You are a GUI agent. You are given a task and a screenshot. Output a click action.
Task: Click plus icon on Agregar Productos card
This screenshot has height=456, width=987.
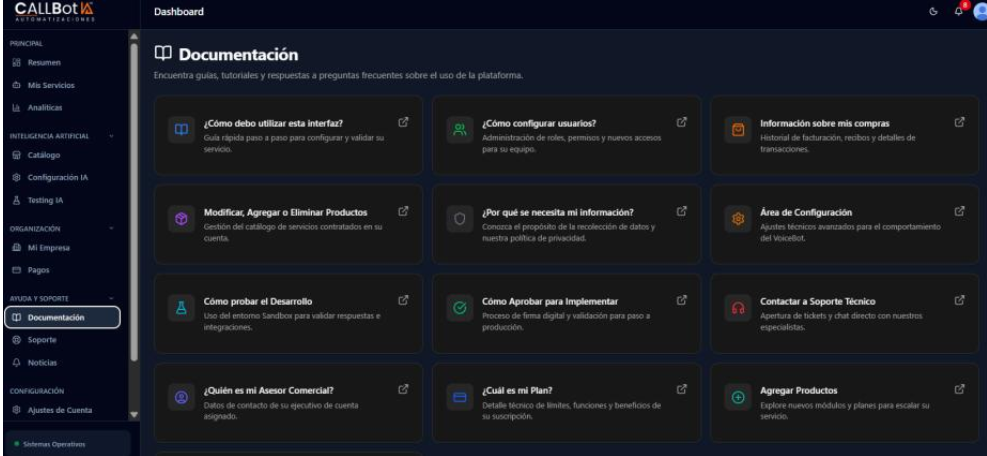[738, 397]
